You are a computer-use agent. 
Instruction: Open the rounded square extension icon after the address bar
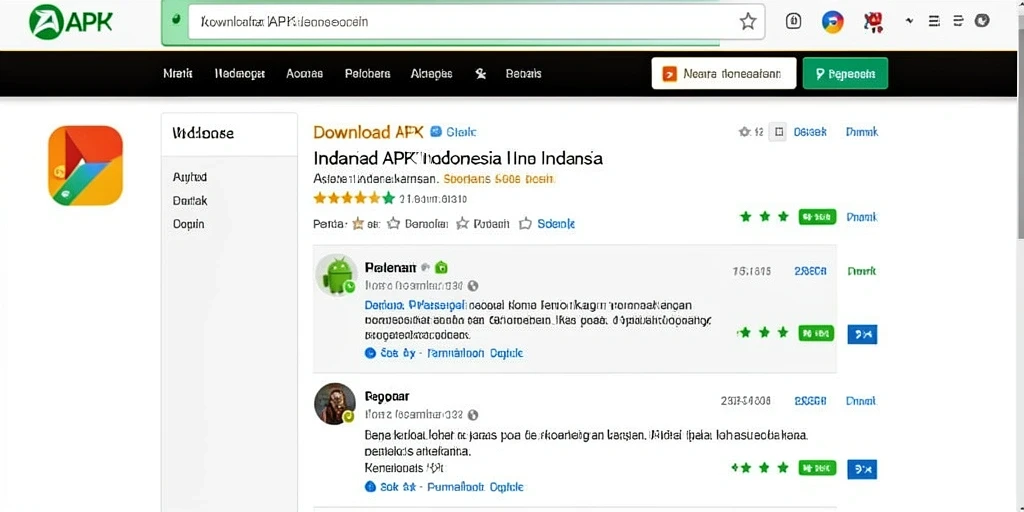pyautogui.click(x=793, y=22)
